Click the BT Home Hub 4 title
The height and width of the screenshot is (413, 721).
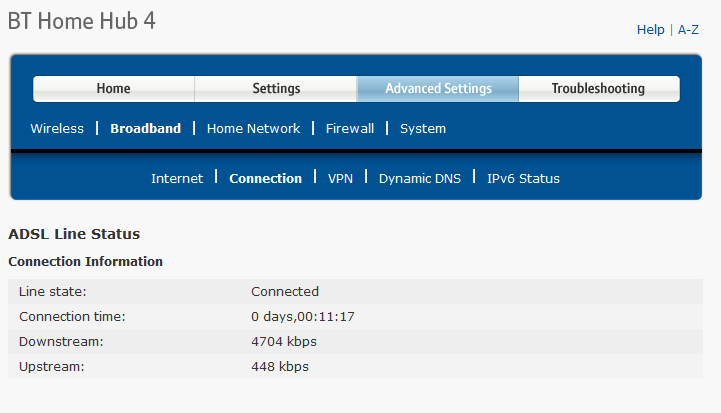(x=82, y=21)
